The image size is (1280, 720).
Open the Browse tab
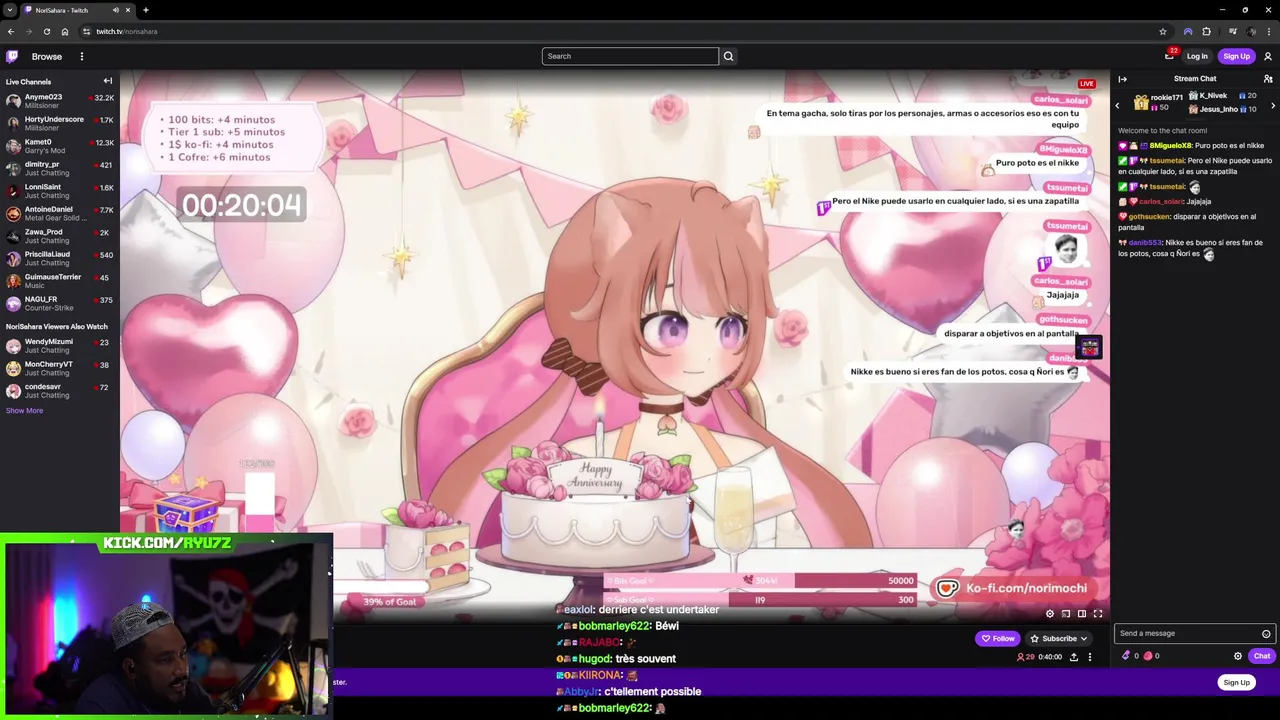pos(46,56)
